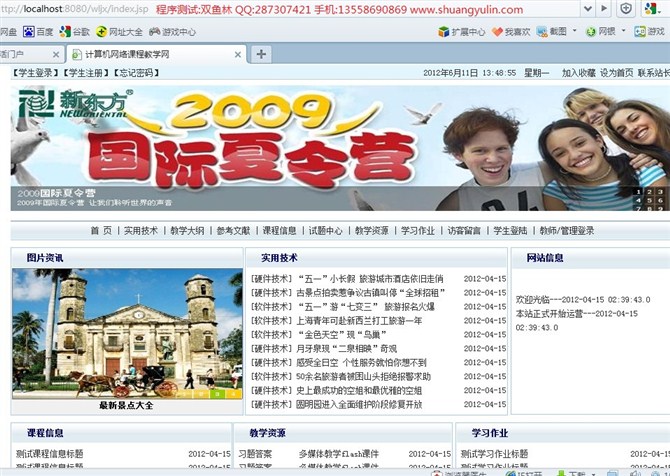Screen dimensions: 670x476
Task: Click the 网银 online banking icon
Action: pyautogui.click(x=591, y=32)
